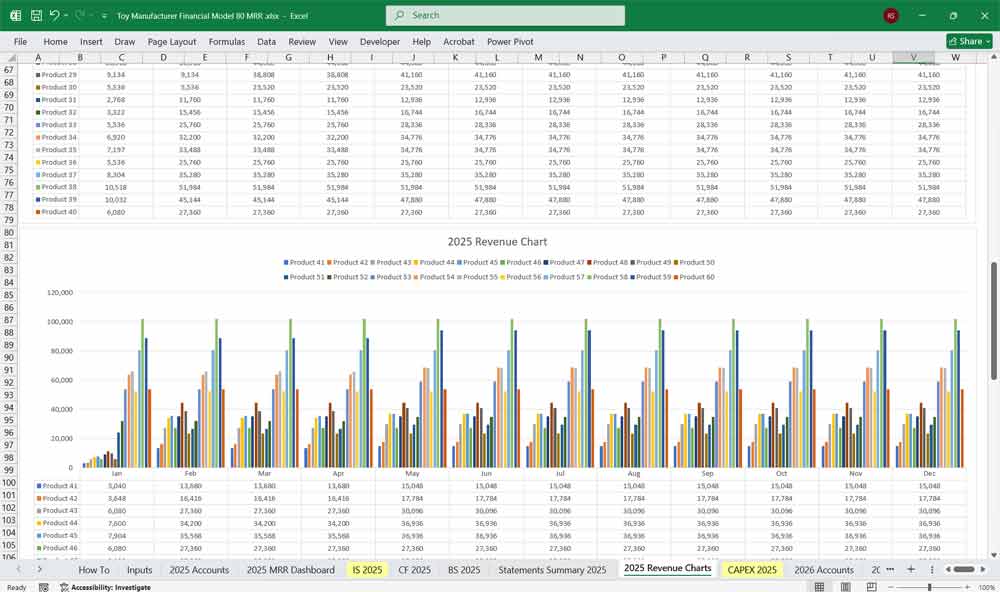Switch to Page Layout view
This screenshot has height=592, width=1000.
pos(845,587)
